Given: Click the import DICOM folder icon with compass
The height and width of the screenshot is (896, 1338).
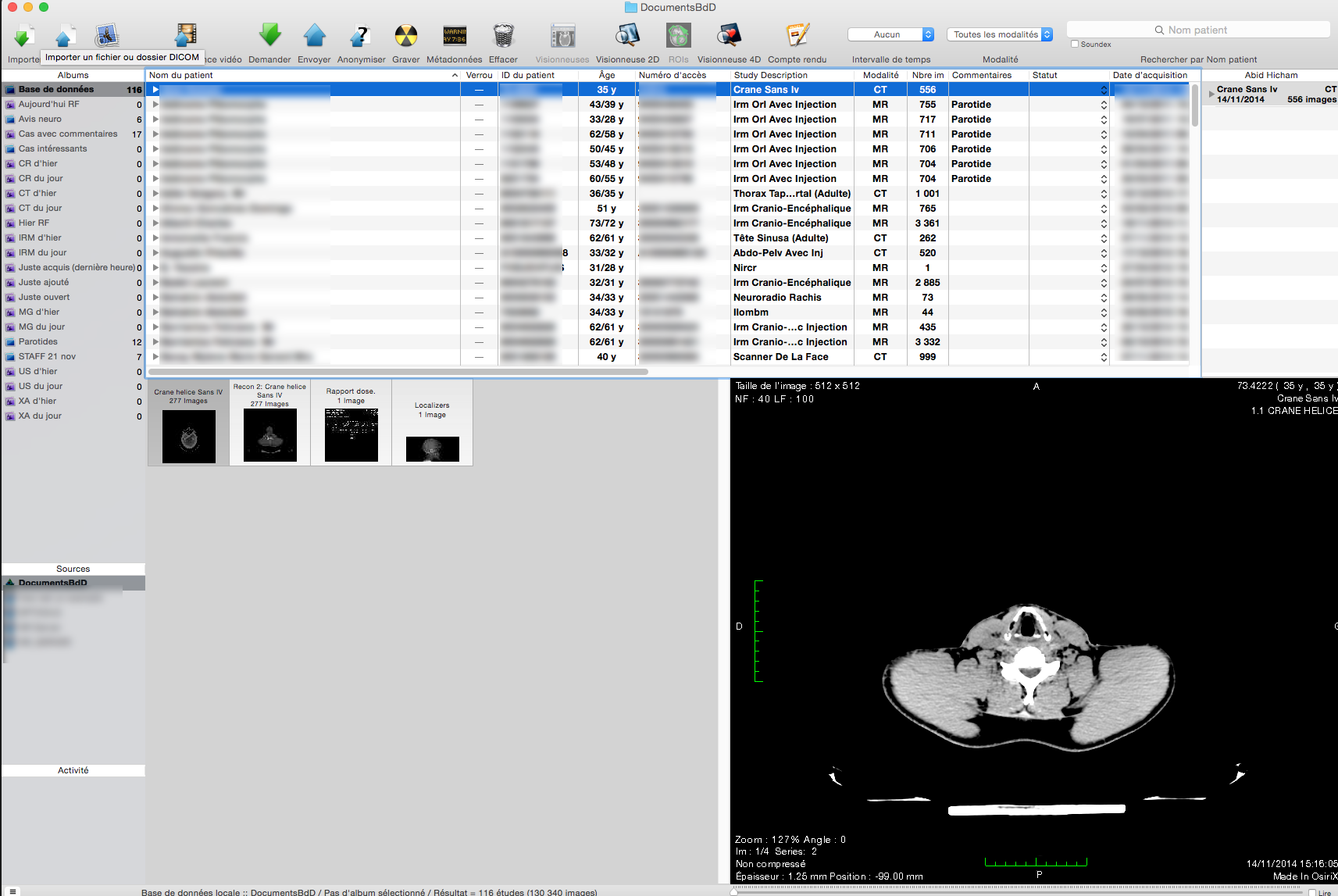Looking at the screenshot, I should [106, 35].
